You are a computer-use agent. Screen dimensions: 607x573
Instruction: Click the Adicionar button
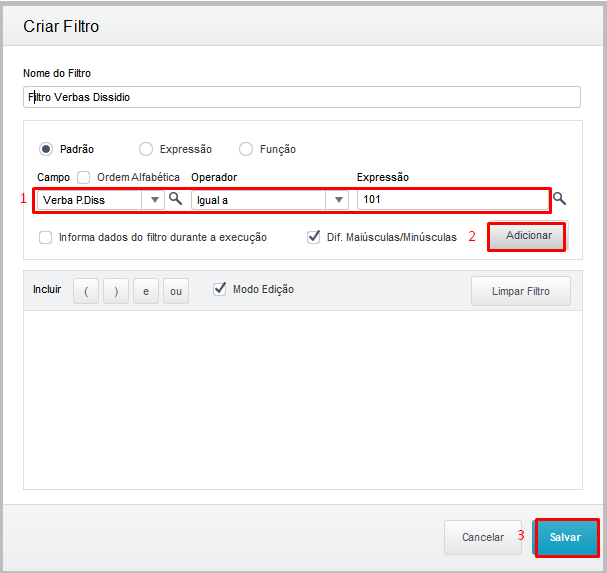click(x=528, y=235)
